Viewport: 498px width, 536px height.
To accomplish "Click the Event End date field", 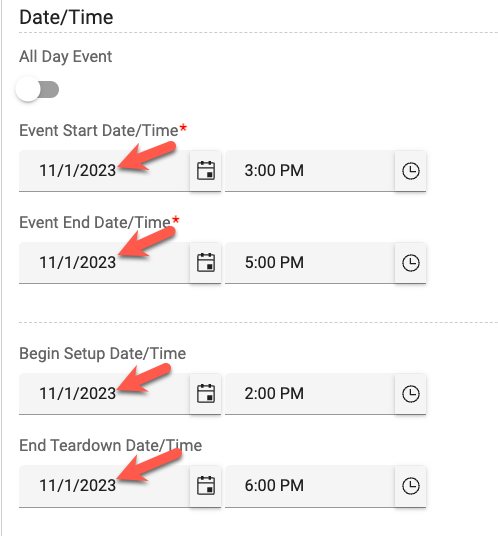I will tap(104, 263).
